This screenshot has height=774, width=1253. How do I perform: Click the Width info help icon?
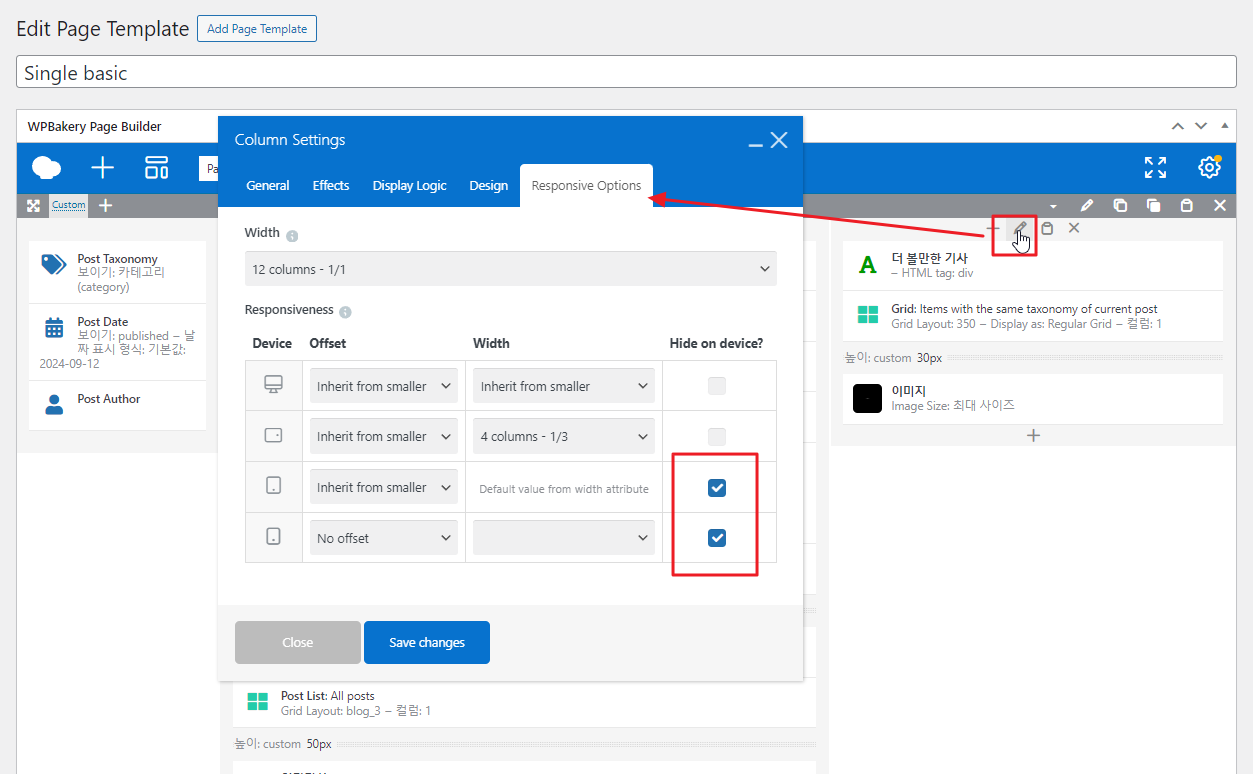pos(292,237)
